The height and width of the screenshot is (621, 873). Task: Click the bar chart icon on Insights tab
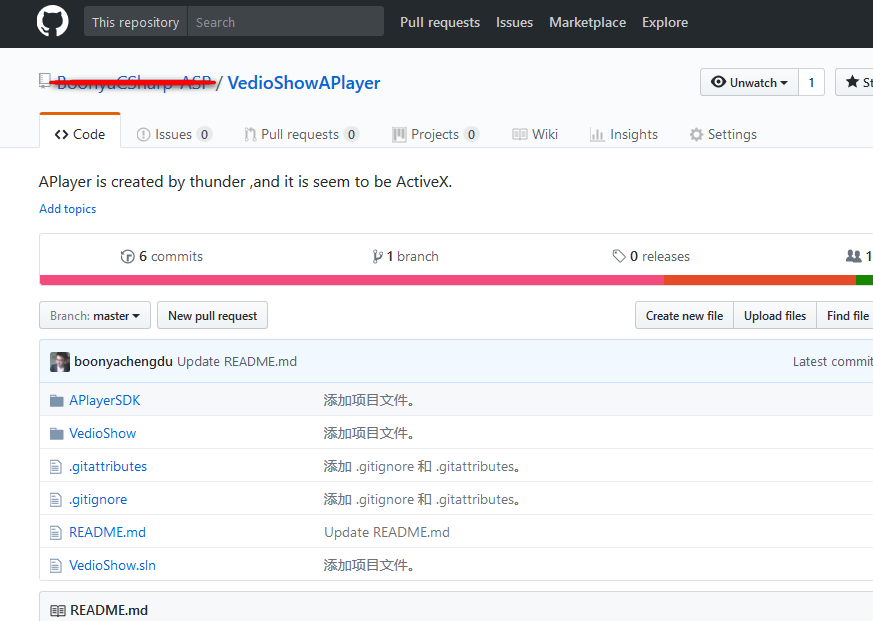click(x=597, y=134)
